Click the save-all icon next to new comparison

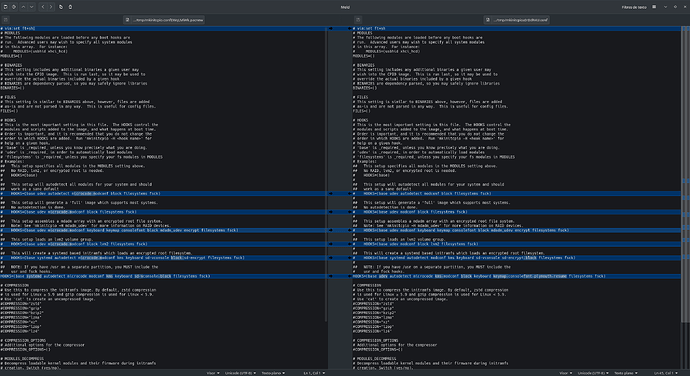(x=14, y=7)
